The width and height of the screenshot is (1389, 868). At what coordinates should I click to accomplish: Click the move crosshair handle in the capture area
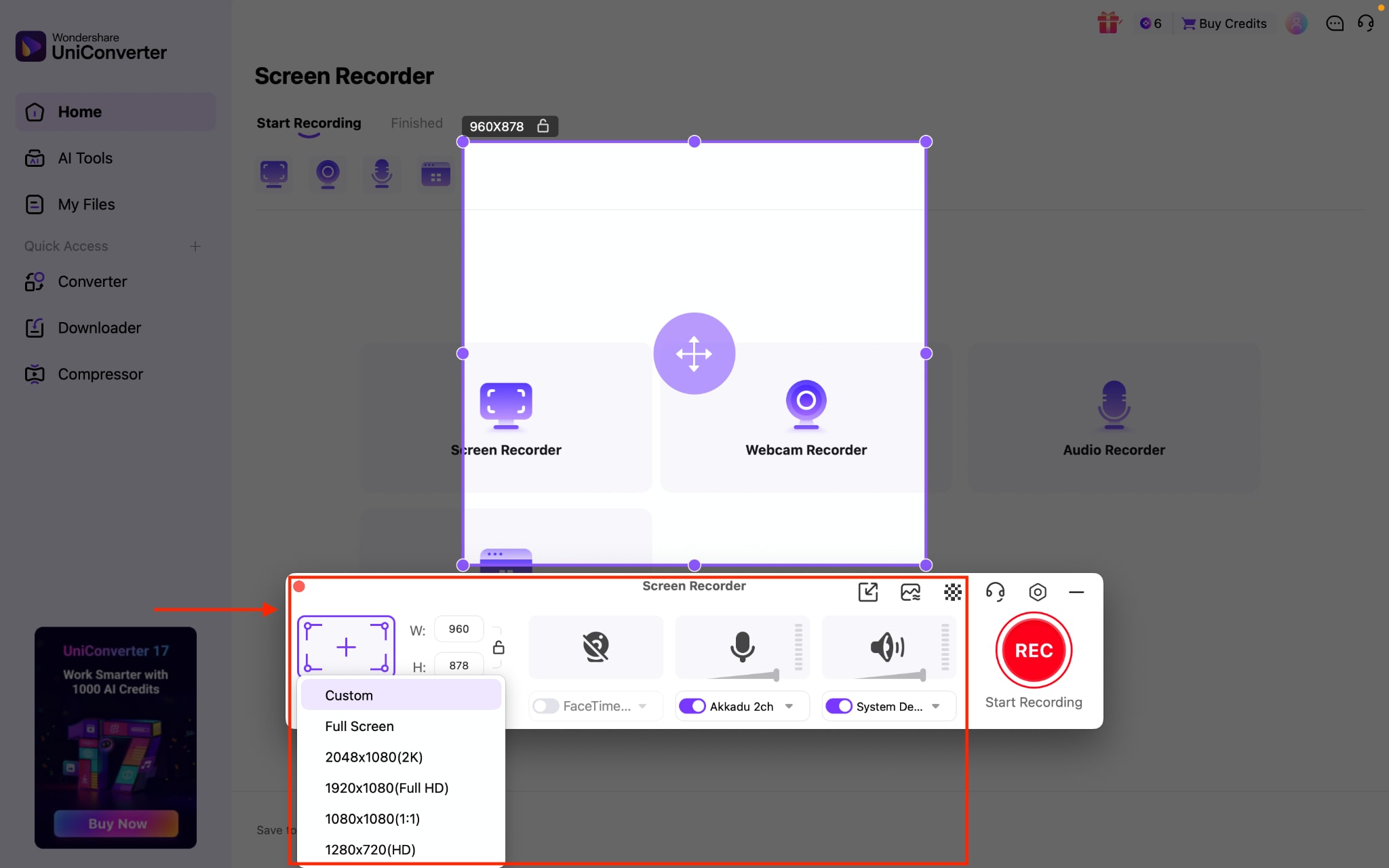coord(694,353)
